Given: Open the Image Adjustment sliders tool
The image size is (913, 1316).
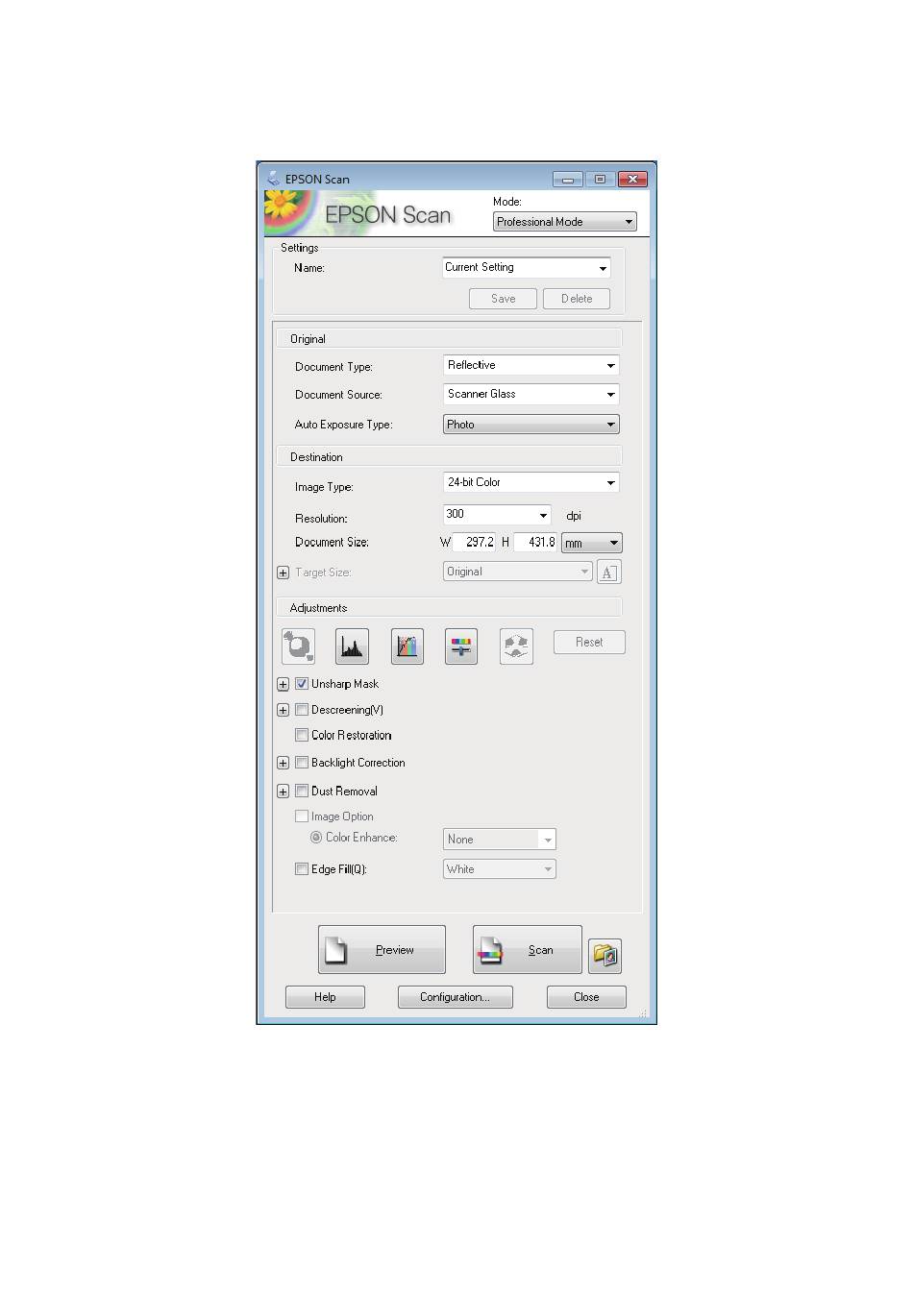Looking at the screenshot, I should click(x=461, y=646).
